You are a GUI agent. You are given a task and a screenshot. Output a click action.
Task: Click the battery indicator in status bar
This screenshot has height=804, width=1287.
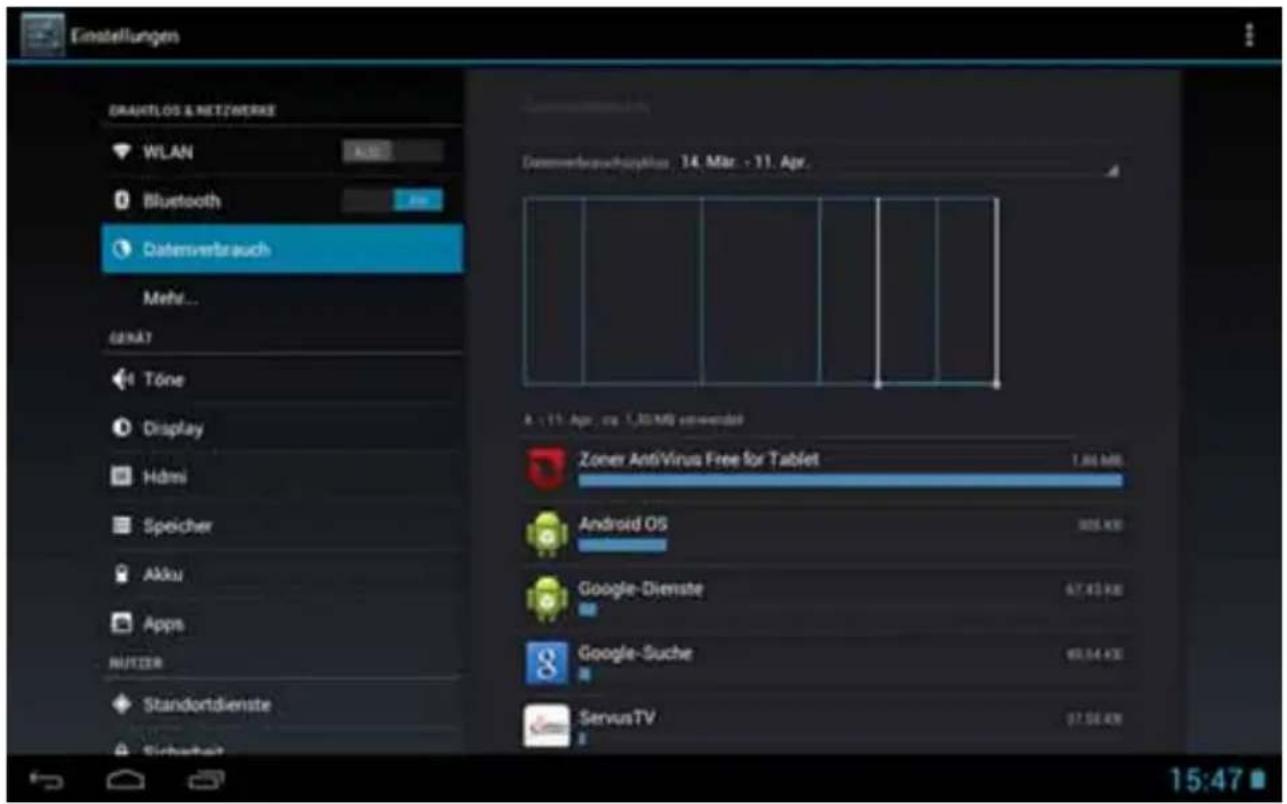(1257, 779)
